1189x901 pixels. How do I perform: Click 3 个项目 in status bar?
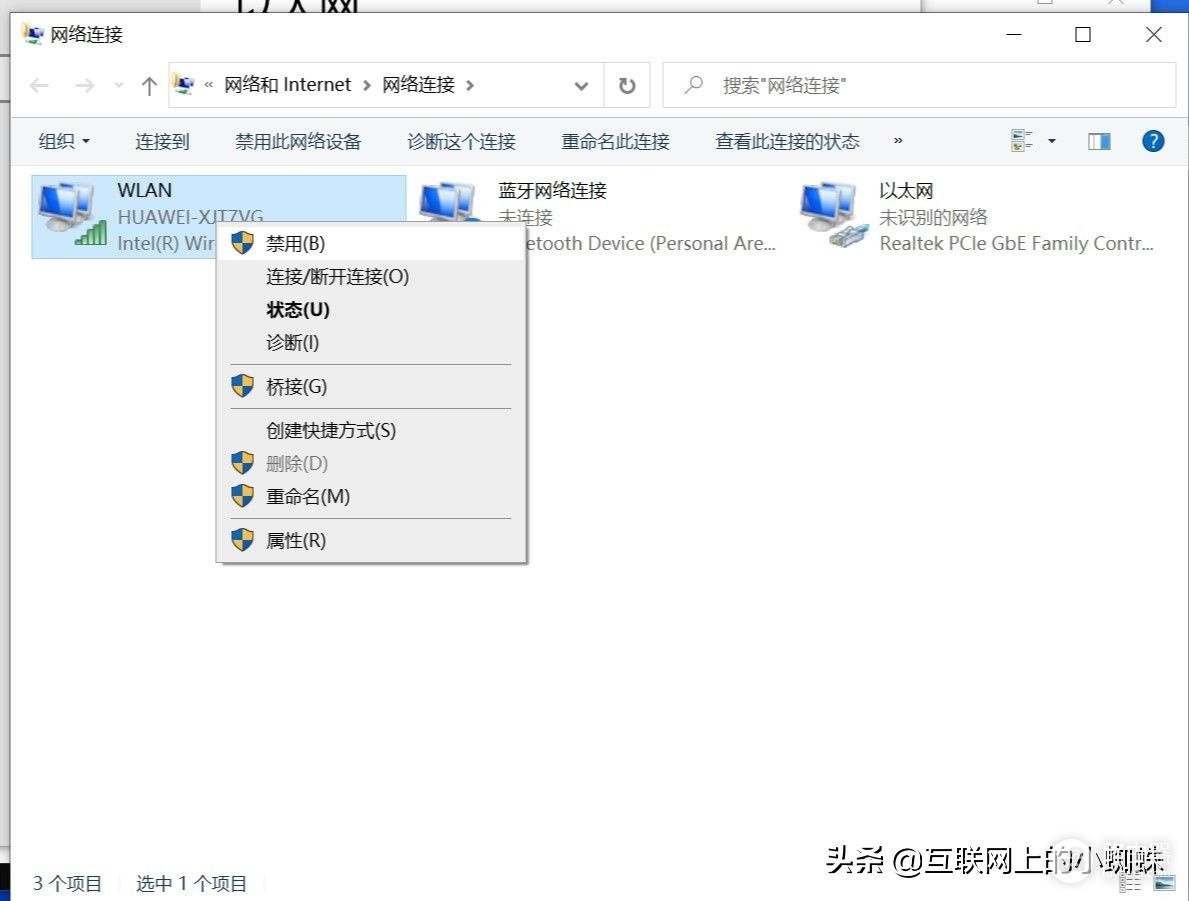tap(67, 884)
